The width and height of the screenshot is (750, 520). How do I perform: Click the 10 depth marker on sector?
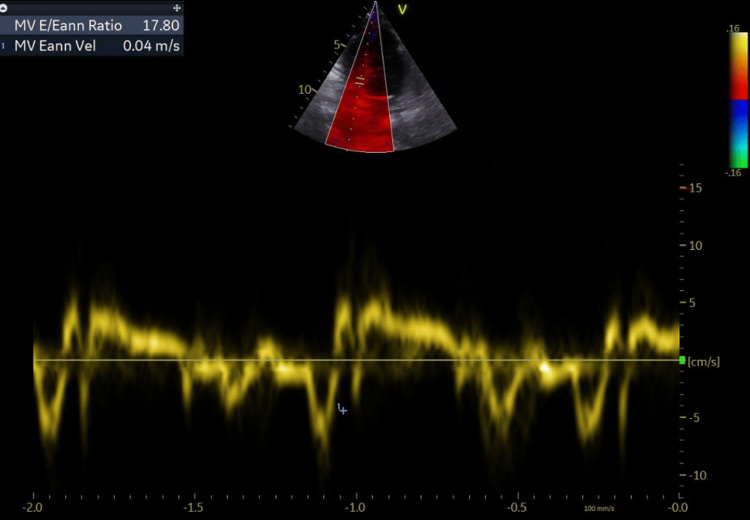pyautogui.click(x=305, y=89)
